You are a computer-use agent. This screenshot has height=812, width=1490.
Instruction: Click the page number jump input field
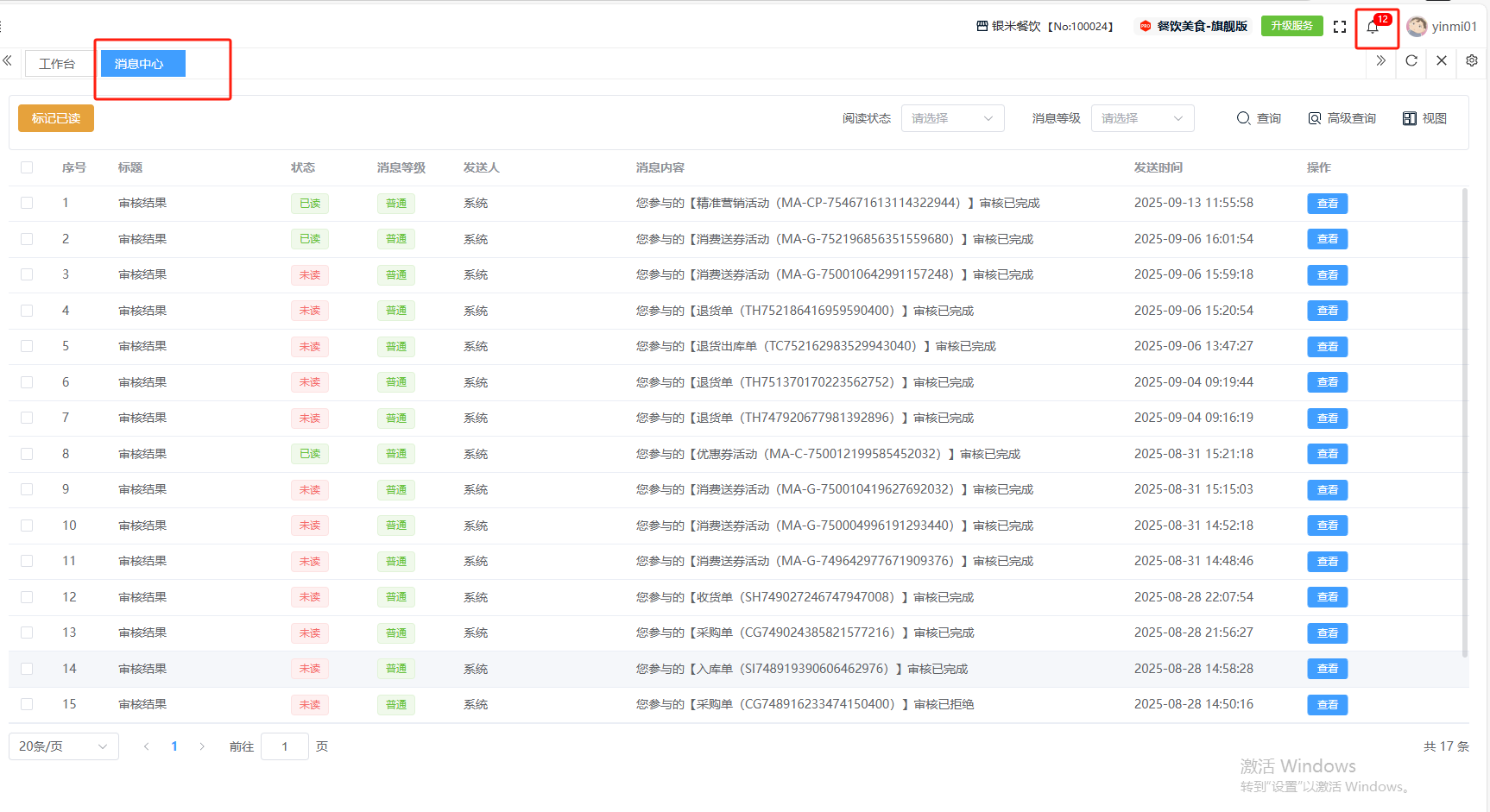[284, 746]
